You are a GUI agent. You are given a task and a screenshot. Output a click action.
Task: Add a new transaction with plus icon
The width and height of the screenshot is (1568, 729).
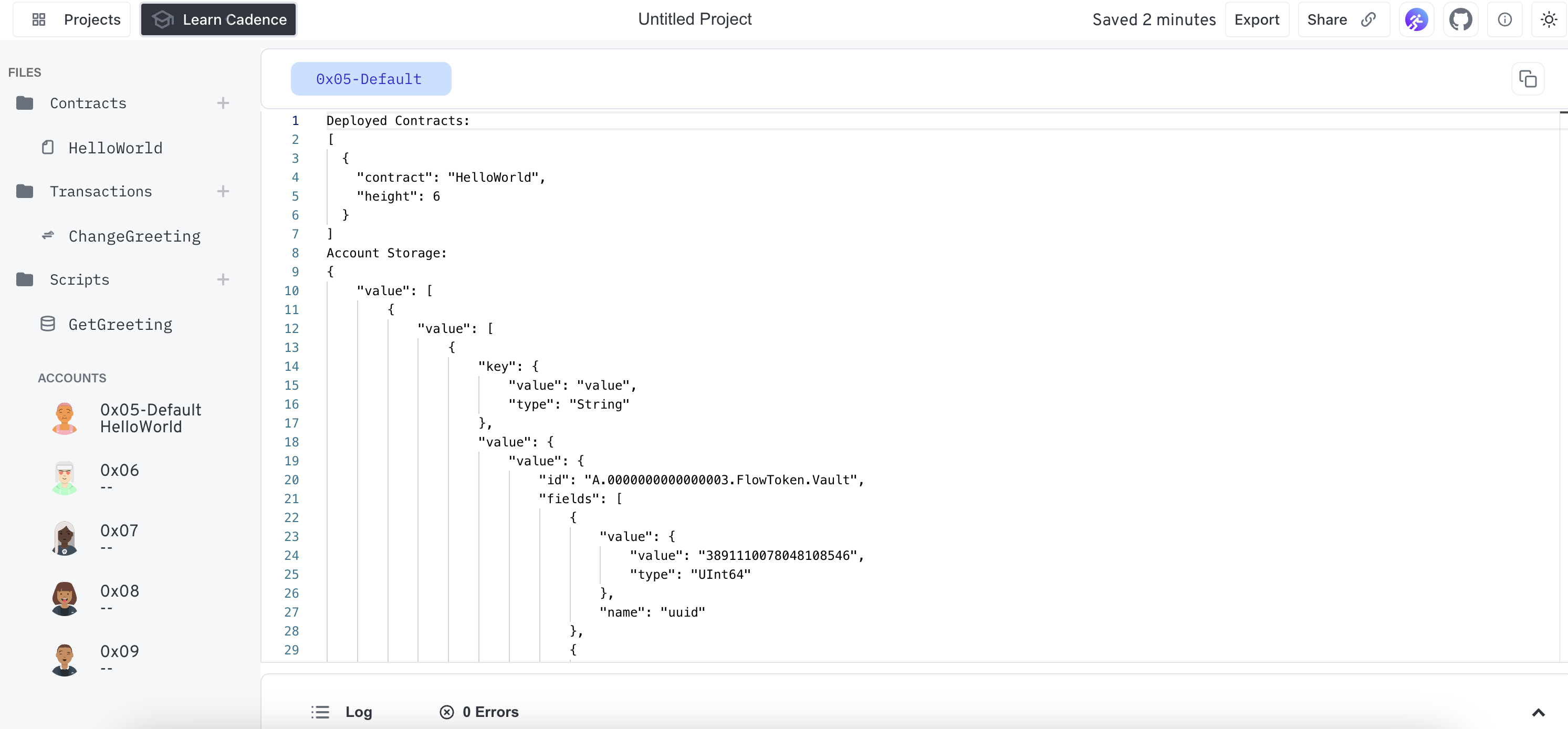(223, 191)
